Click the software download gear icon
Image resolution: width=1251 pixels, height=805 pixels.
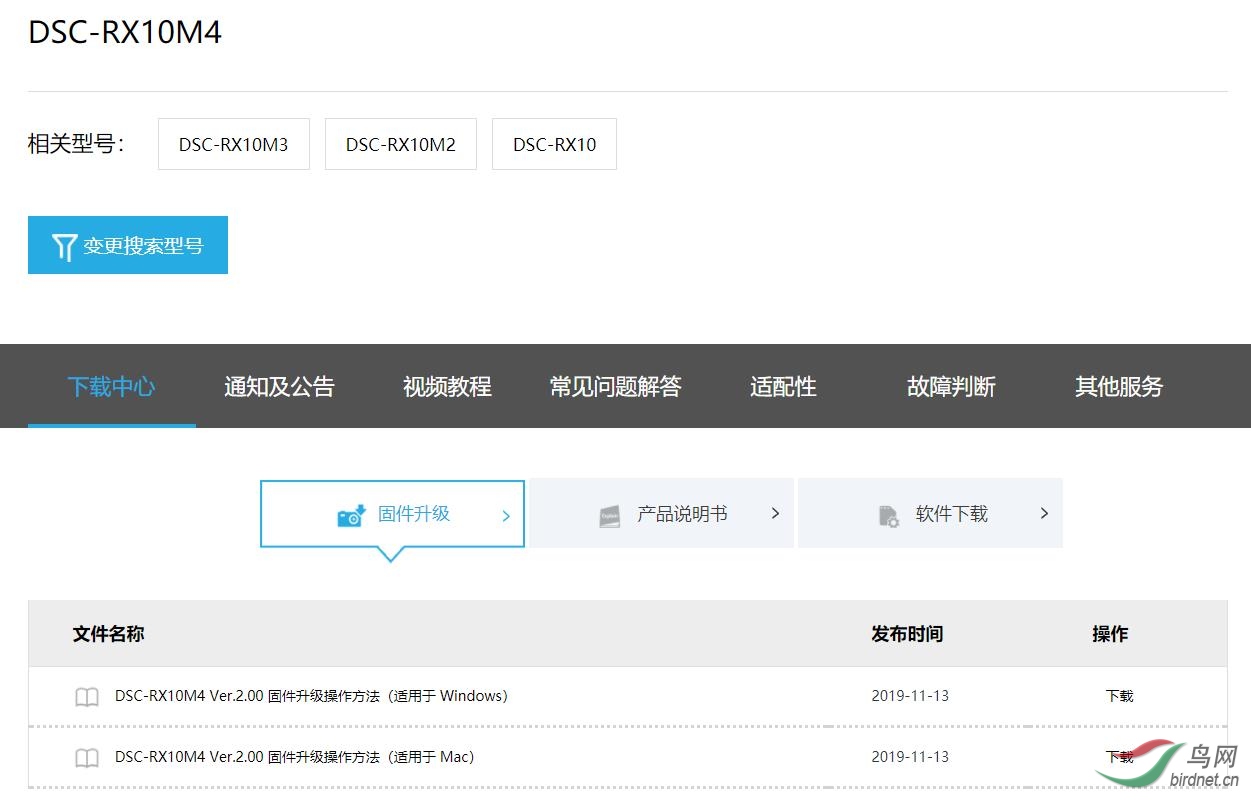click(888, 516)
